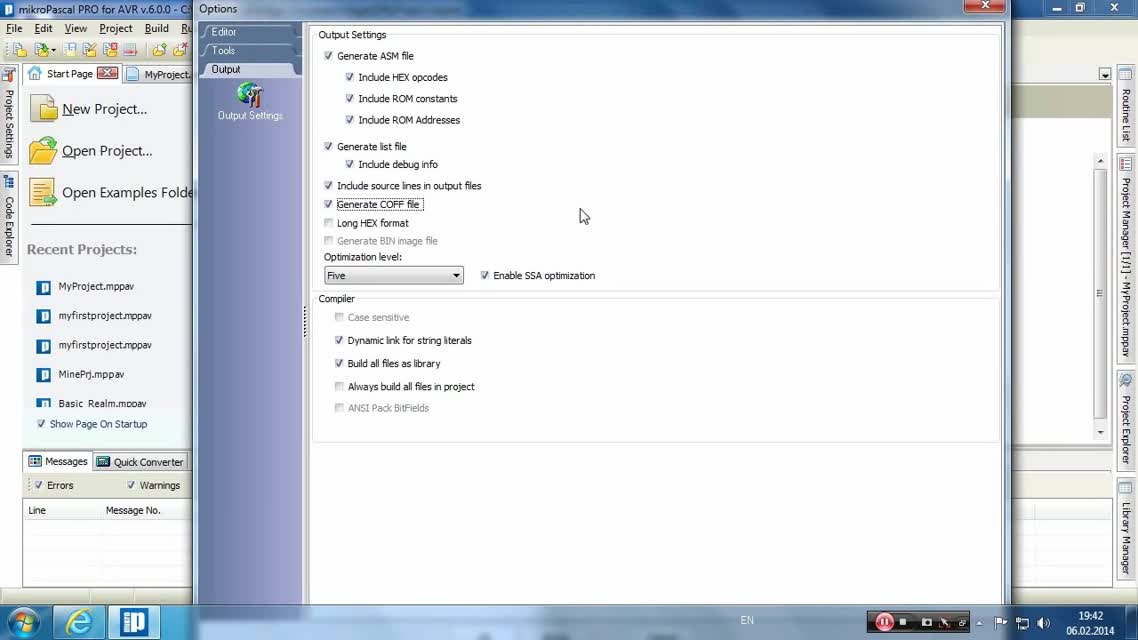1138x640 pixels.
Task: Click the Open Examples Folder icon
Action: [43, 192]
